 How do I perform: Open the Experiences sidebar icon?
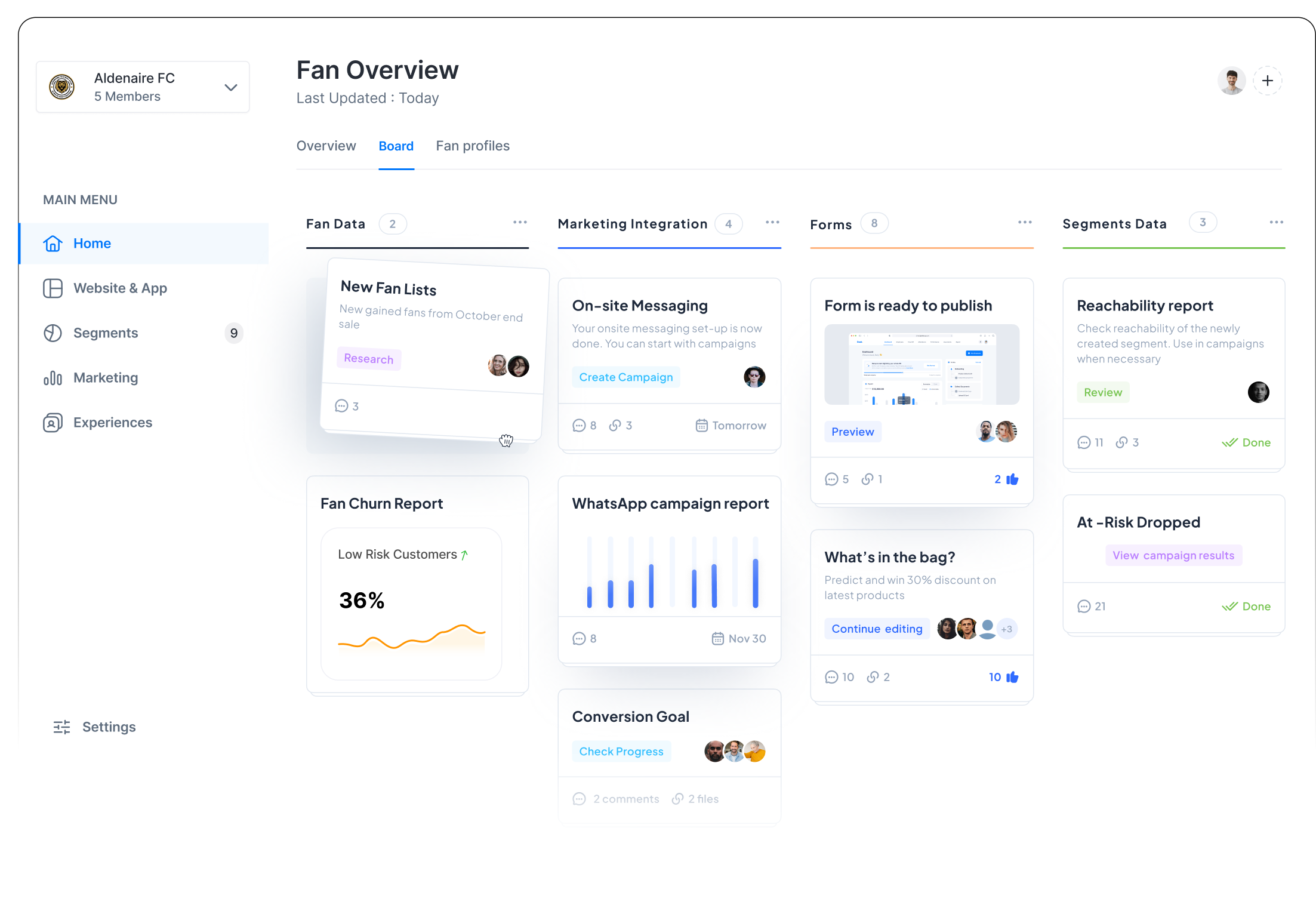53,422
